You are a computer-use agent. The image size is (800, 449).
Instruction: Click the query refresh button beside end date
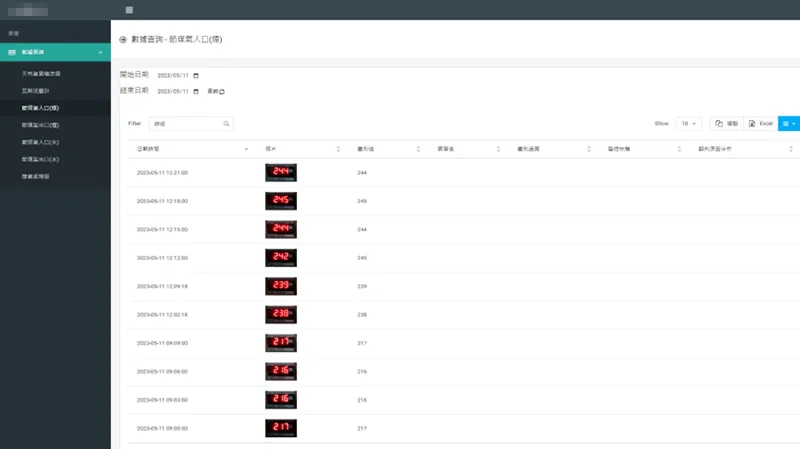click(x=216, y=91)
